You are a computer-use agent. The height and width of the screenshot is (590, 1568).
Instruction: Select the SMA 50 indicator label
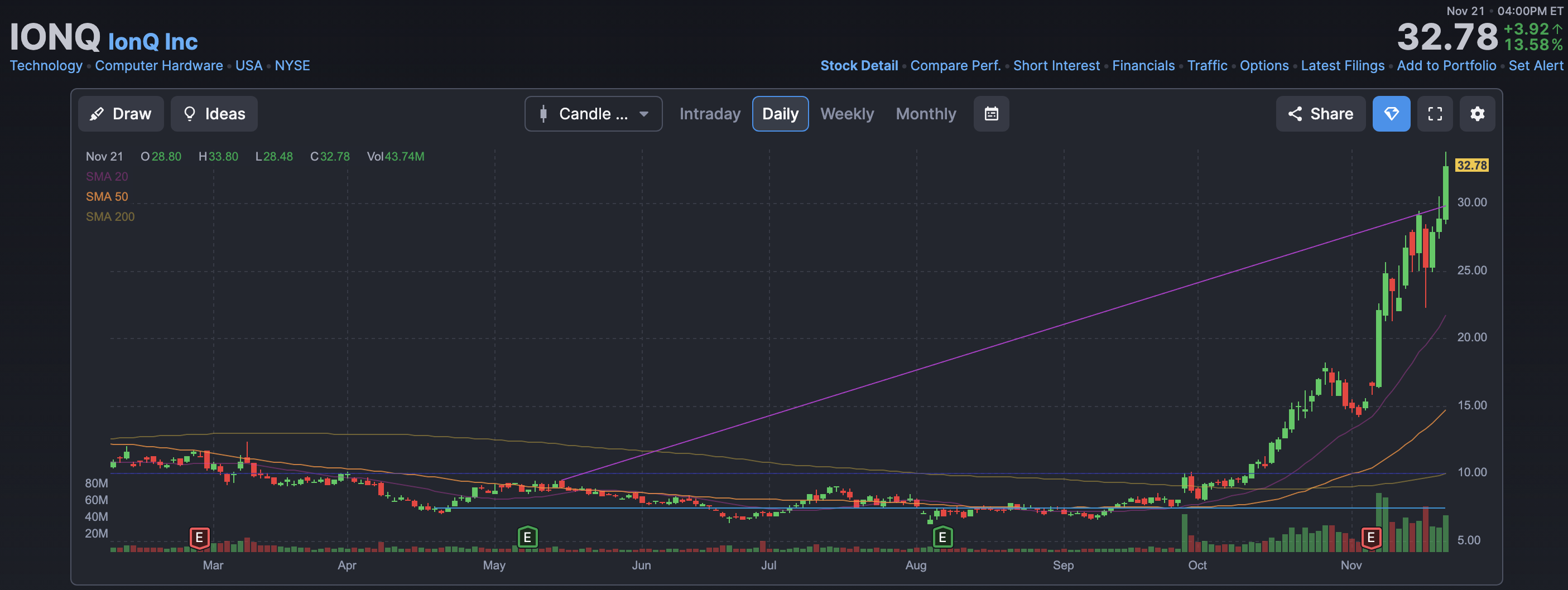click(x=107, y=196)
